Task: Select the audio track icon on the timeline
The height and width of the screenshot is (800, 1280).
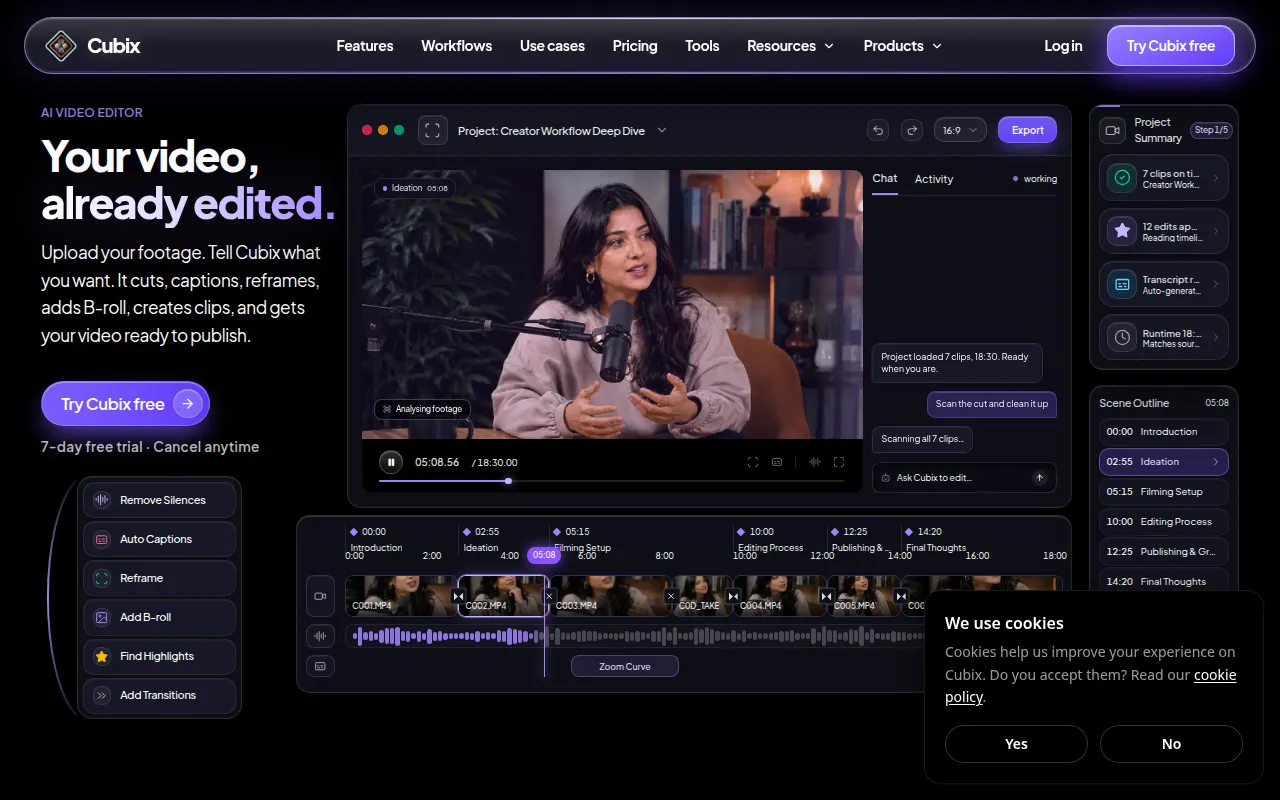Action: (x=320, y=635)
